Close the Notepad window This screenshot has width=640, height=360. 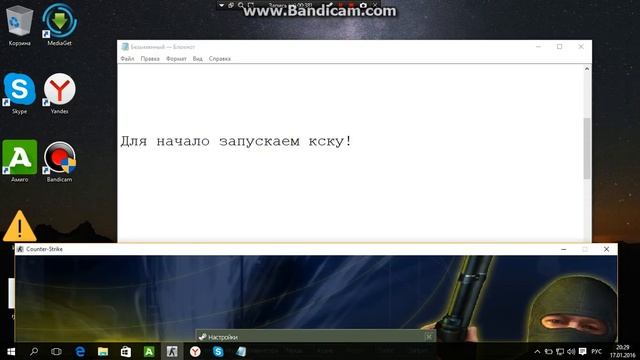click(x=581, y=47)
